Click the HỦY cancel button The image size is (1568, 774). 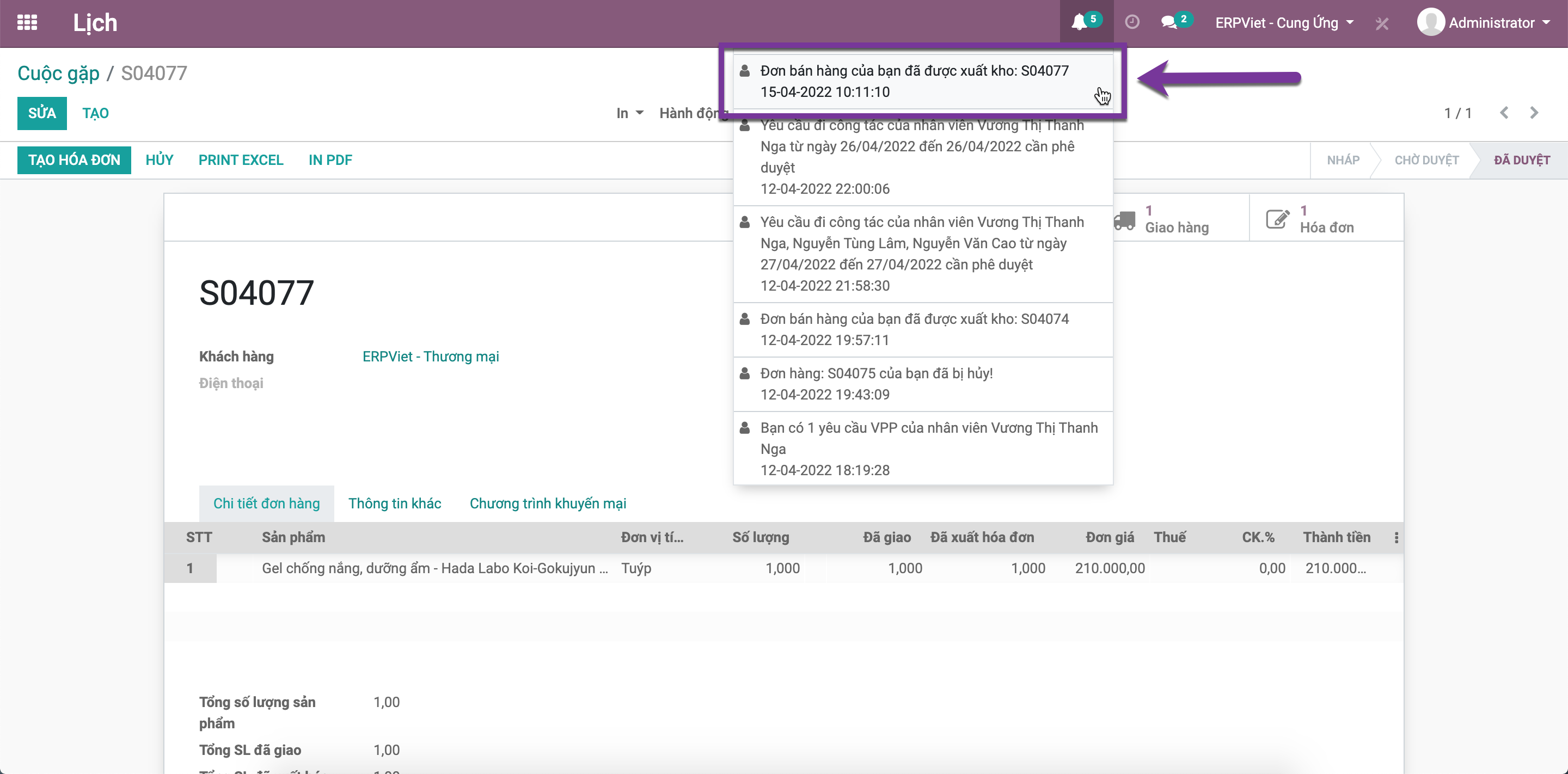[x=160, y=160]
